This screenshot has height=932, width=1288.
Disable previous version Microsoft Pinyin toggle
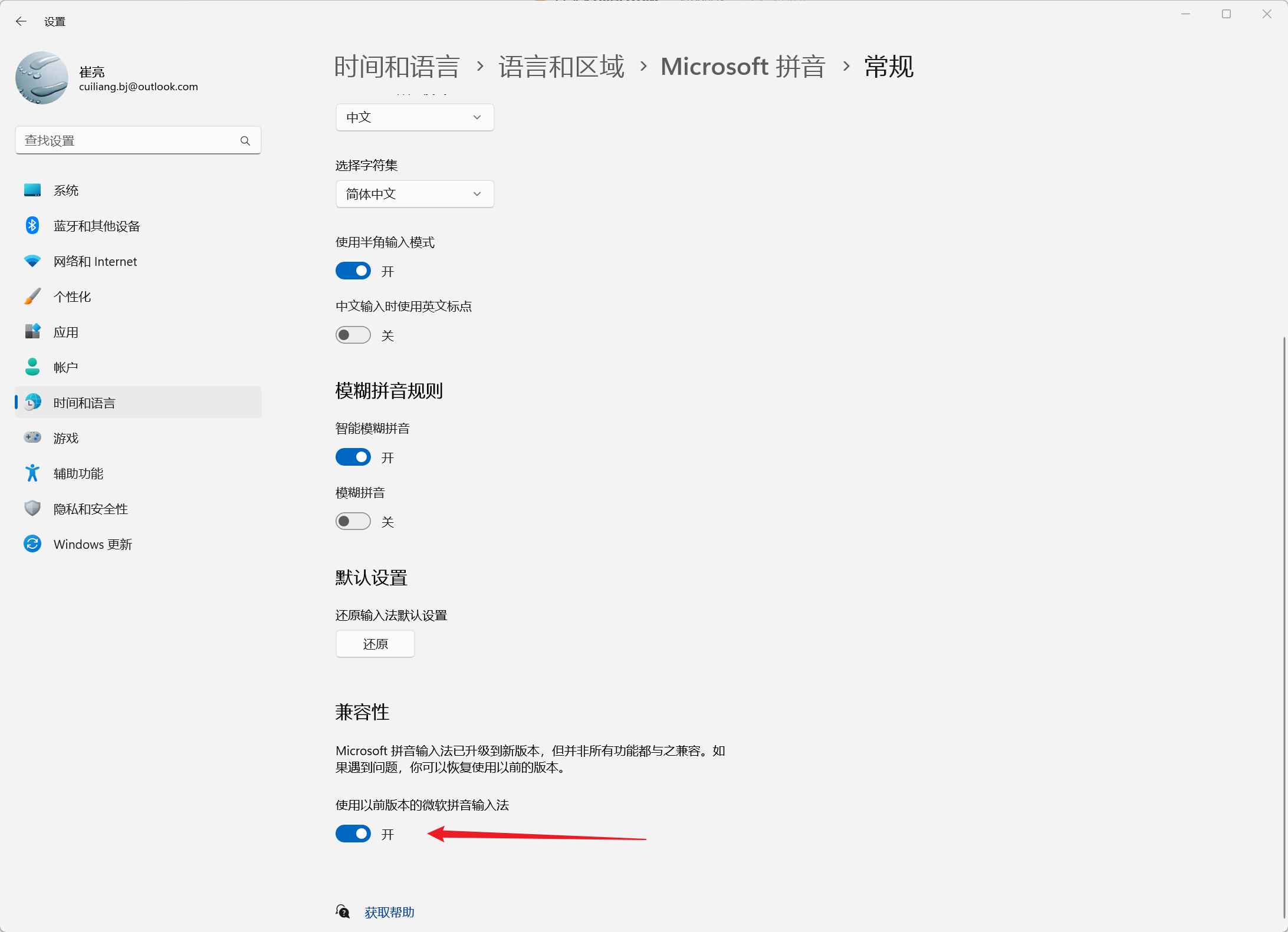[x=353, y=834]
